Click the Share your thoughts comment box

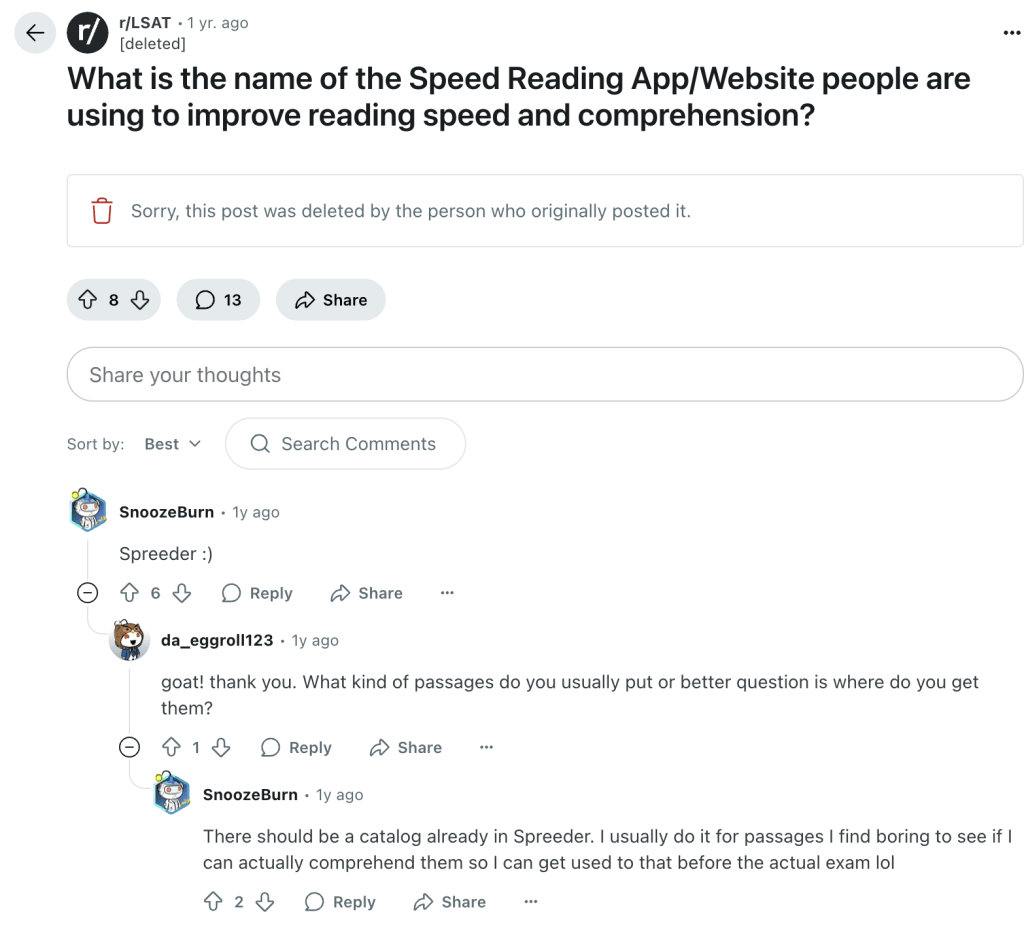click(x=545, y=374)
